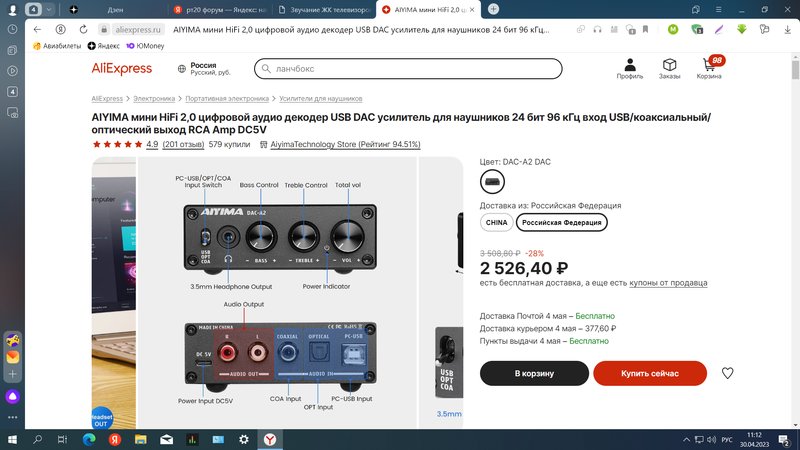Add item with В корзину button

534,373
